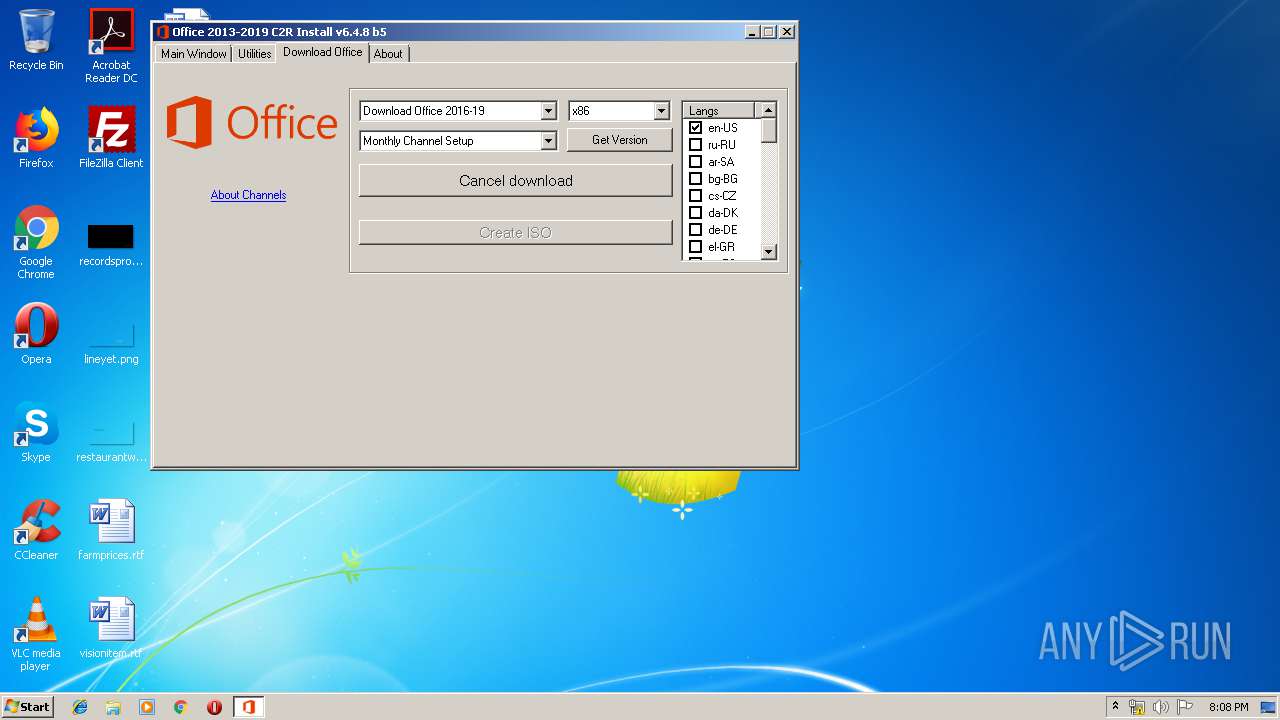Check the el-GR language checkbox

[x=696, y=247]
